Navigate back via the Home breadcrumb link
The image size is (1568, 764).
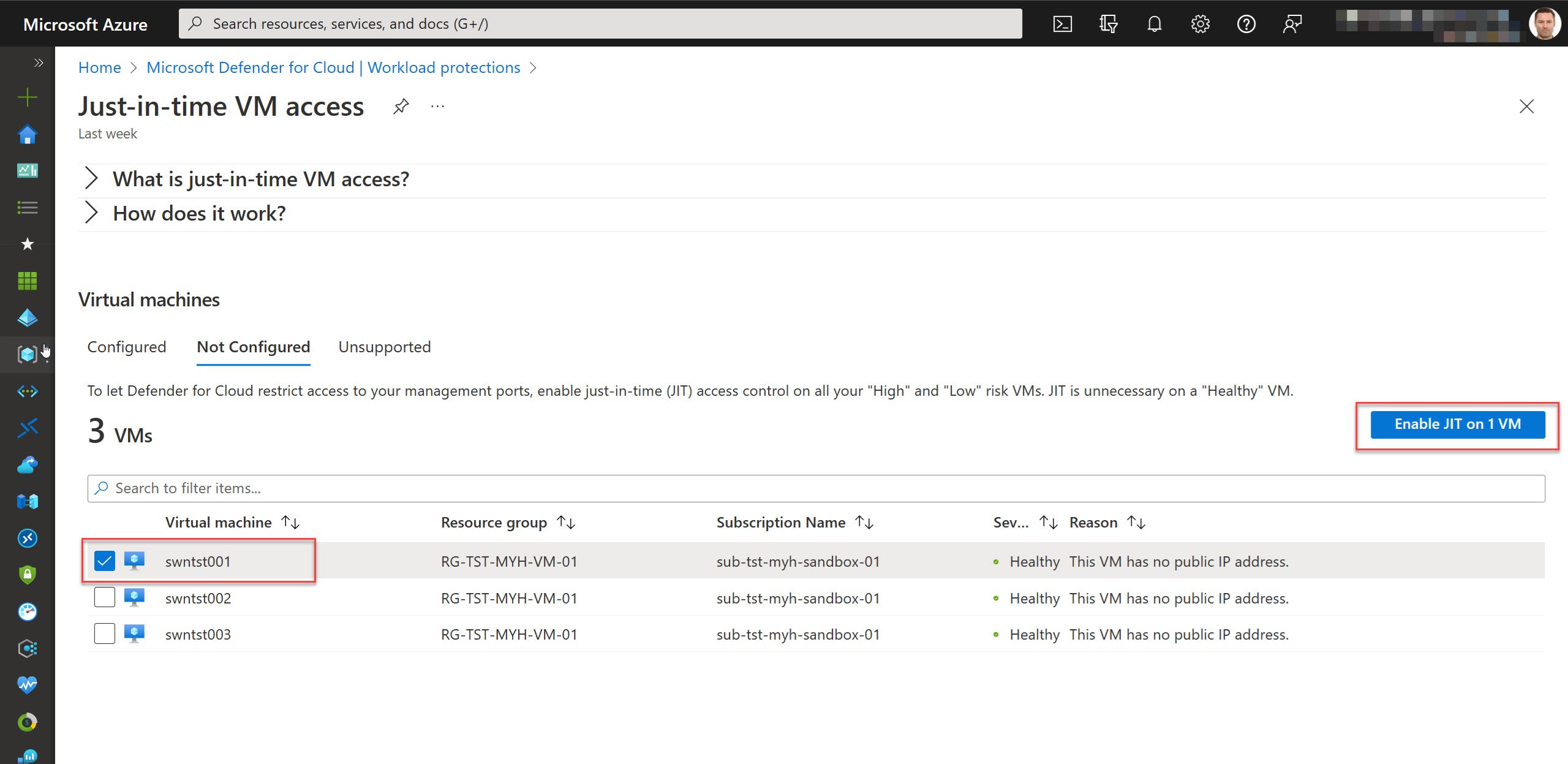(x=99, y=67)
